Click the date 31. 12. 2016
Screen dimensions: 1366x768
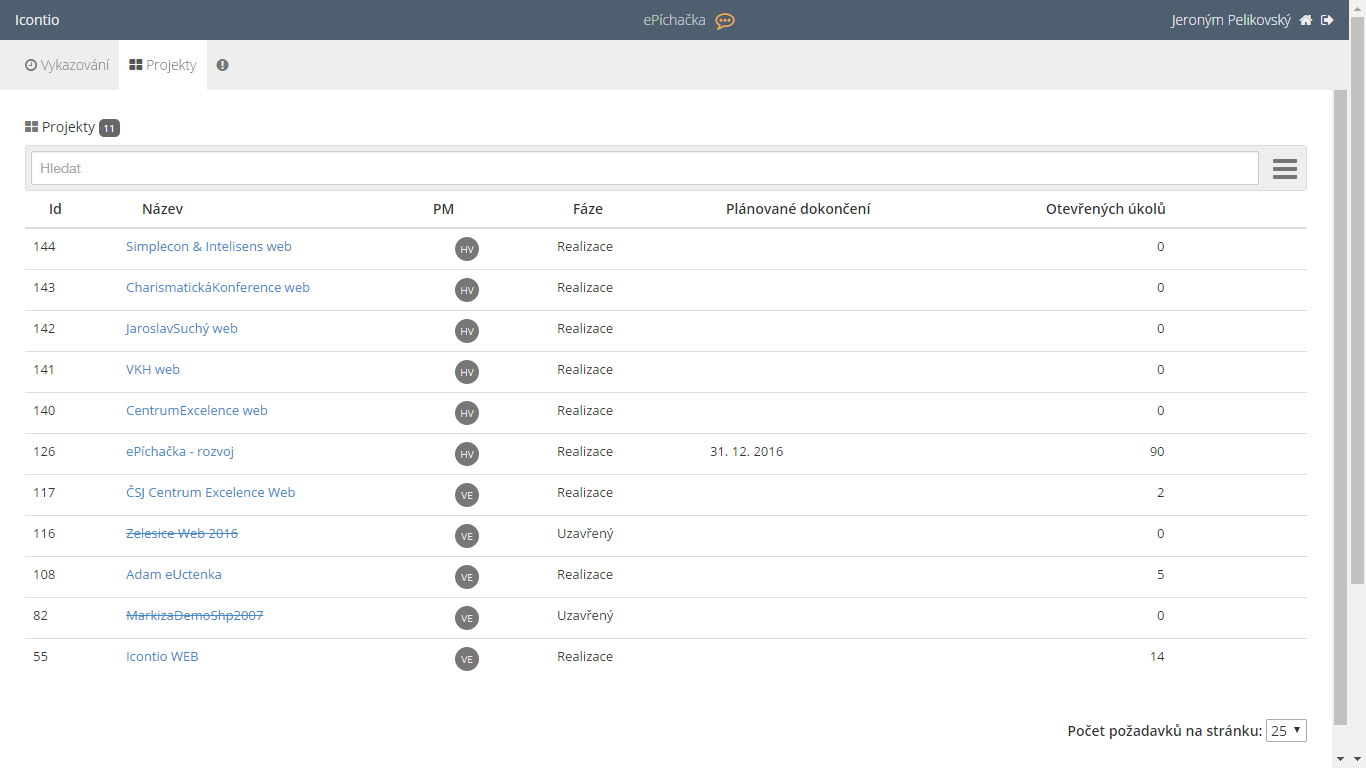[x=746, y=451]
